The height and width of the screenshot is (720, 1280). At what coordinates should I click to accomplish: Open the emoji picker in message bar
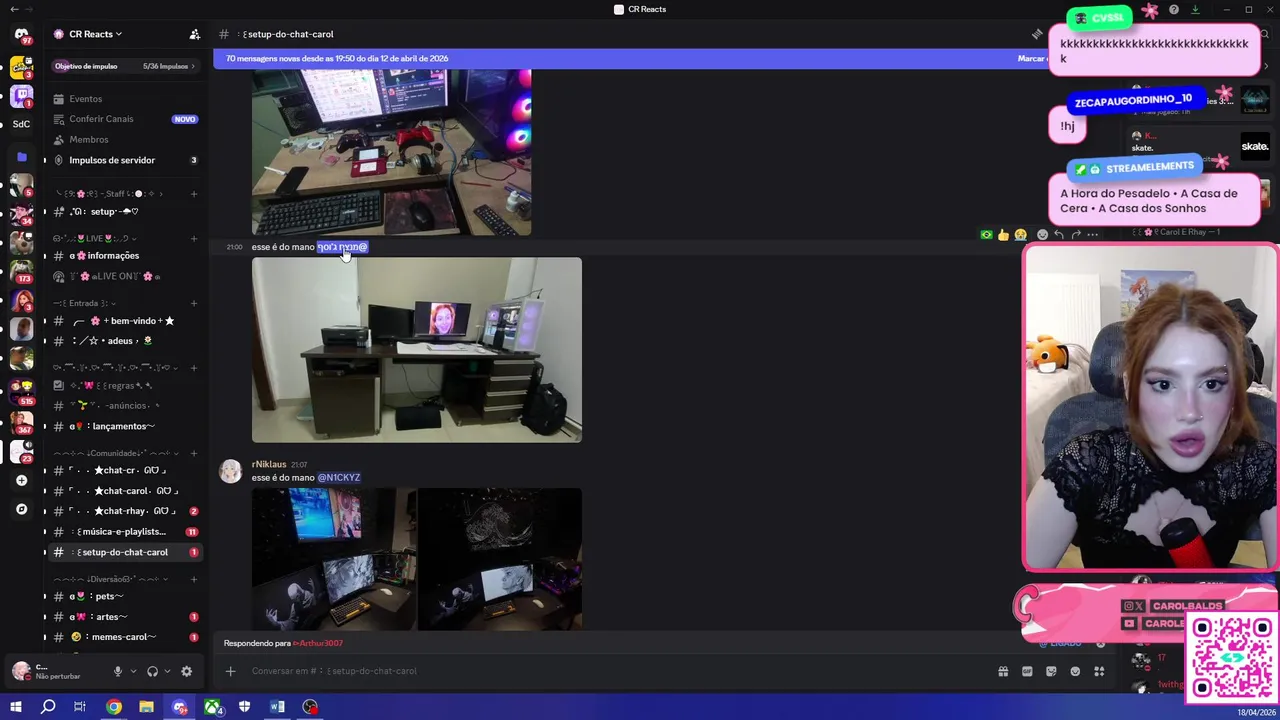(1075, 671)
